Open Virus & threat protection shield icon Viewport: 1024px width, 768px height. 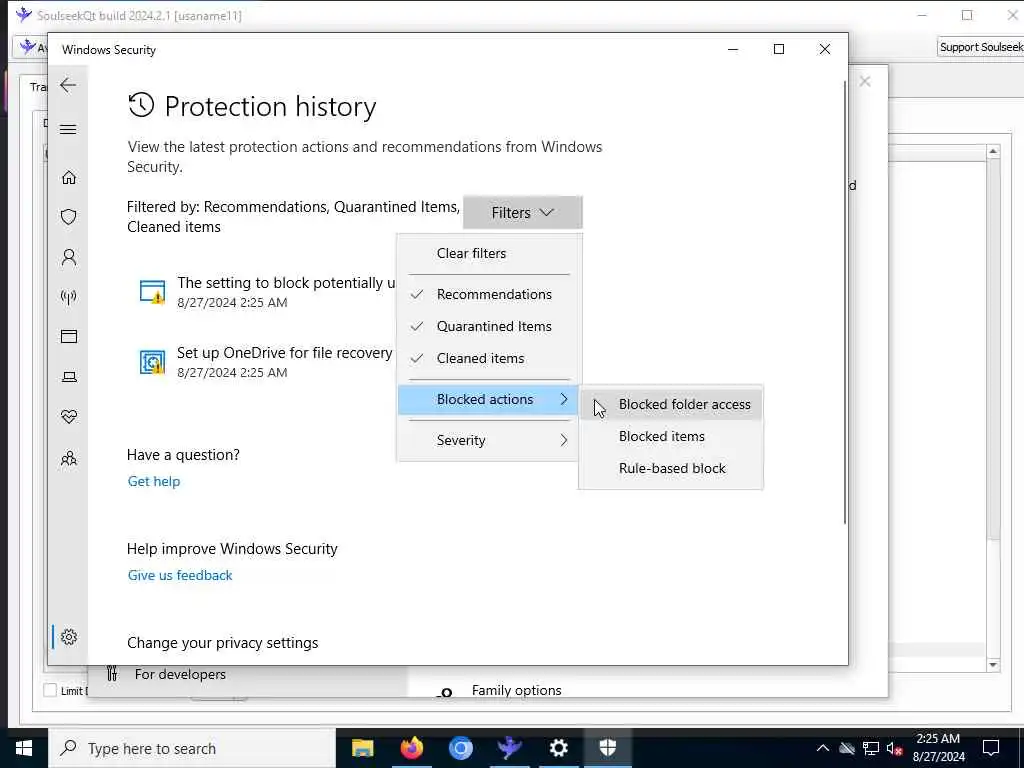pyautogui.click(x=69, y=217)
